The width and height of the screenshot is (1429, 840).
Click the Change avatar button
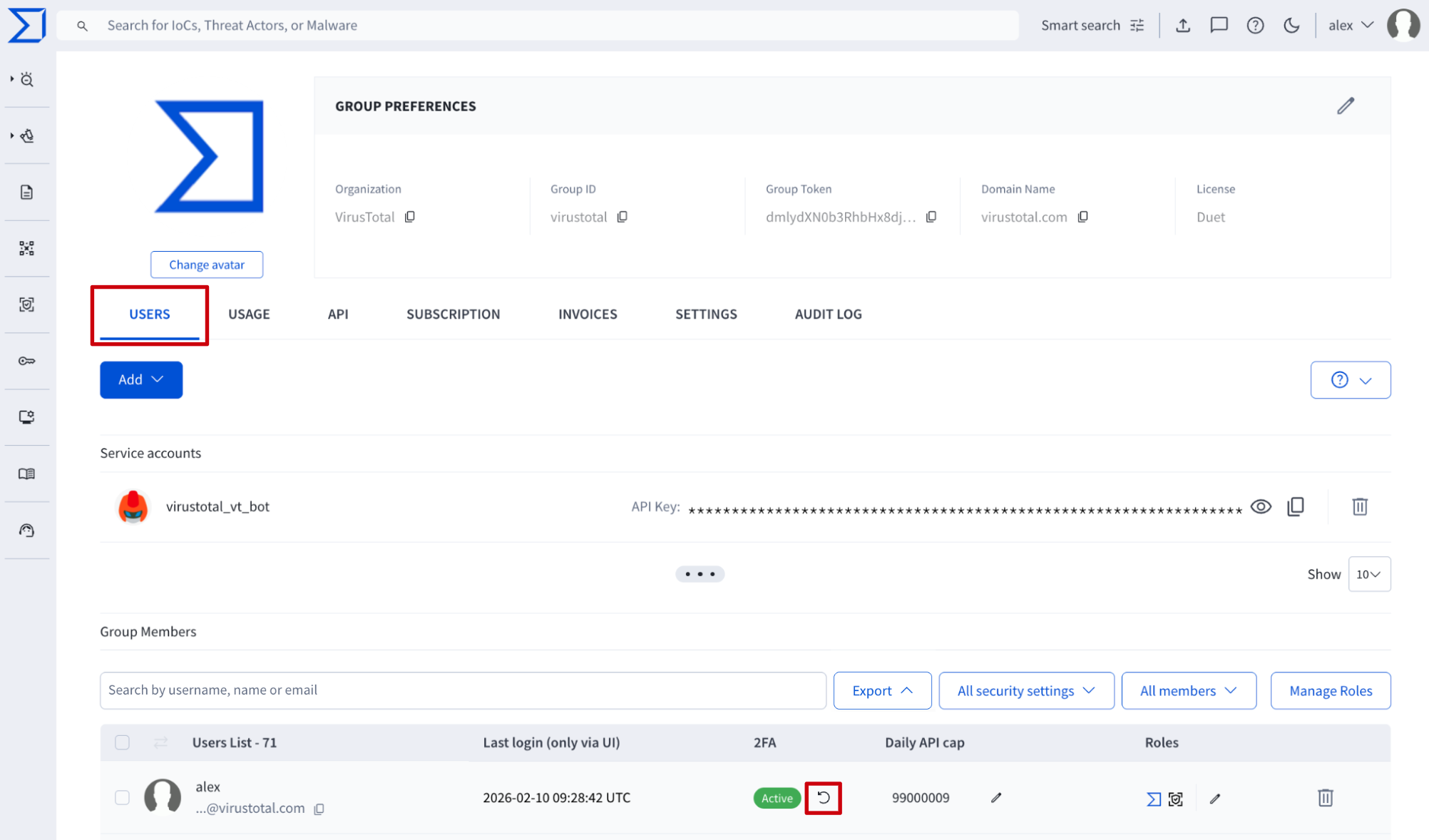click(x=207, y=265)
